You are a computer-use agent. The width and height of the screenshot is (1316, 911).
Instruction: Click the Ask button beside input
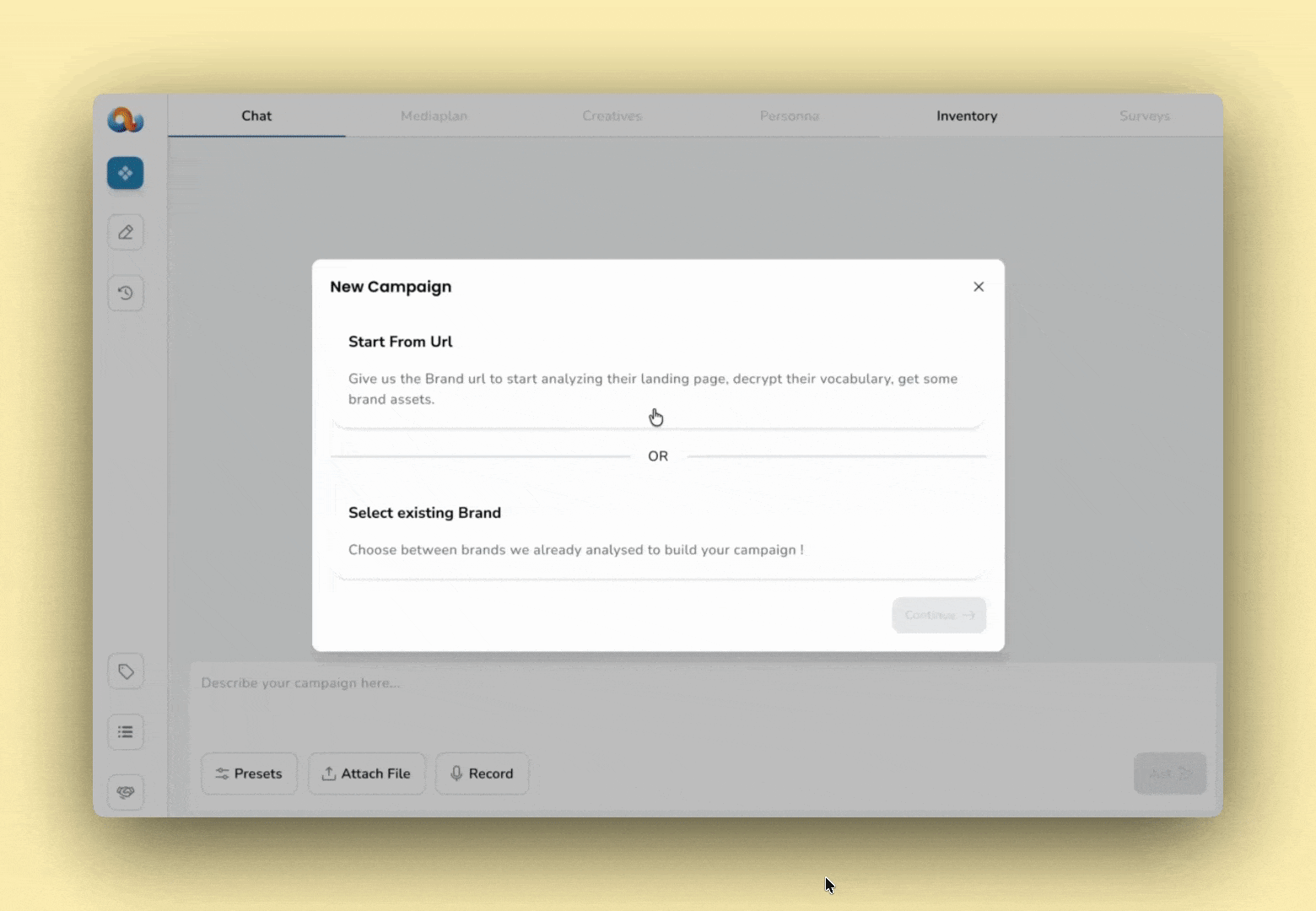[x=1170, y=774]
